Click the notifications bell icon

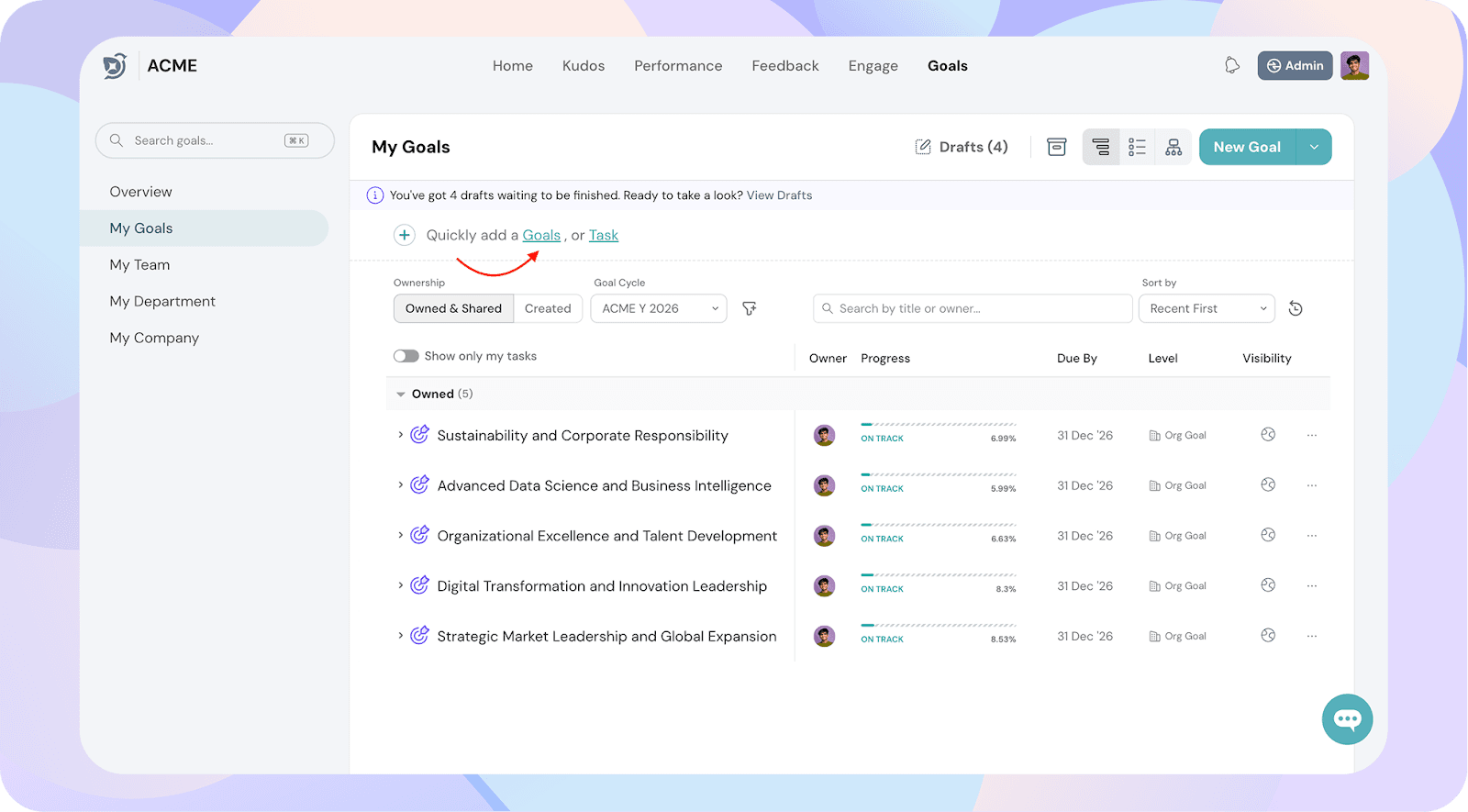point(1232,65)
